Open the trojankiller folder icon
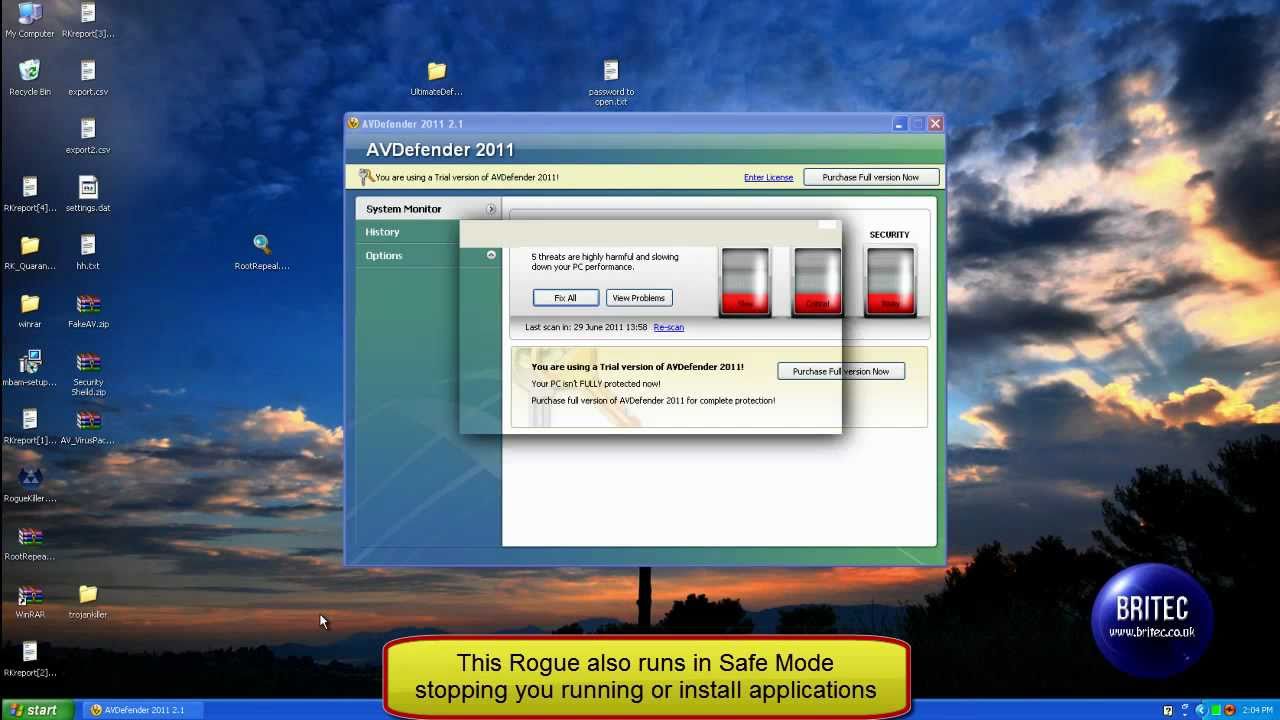This screenshot has height=720, width=1280. [x=88, y=599]
